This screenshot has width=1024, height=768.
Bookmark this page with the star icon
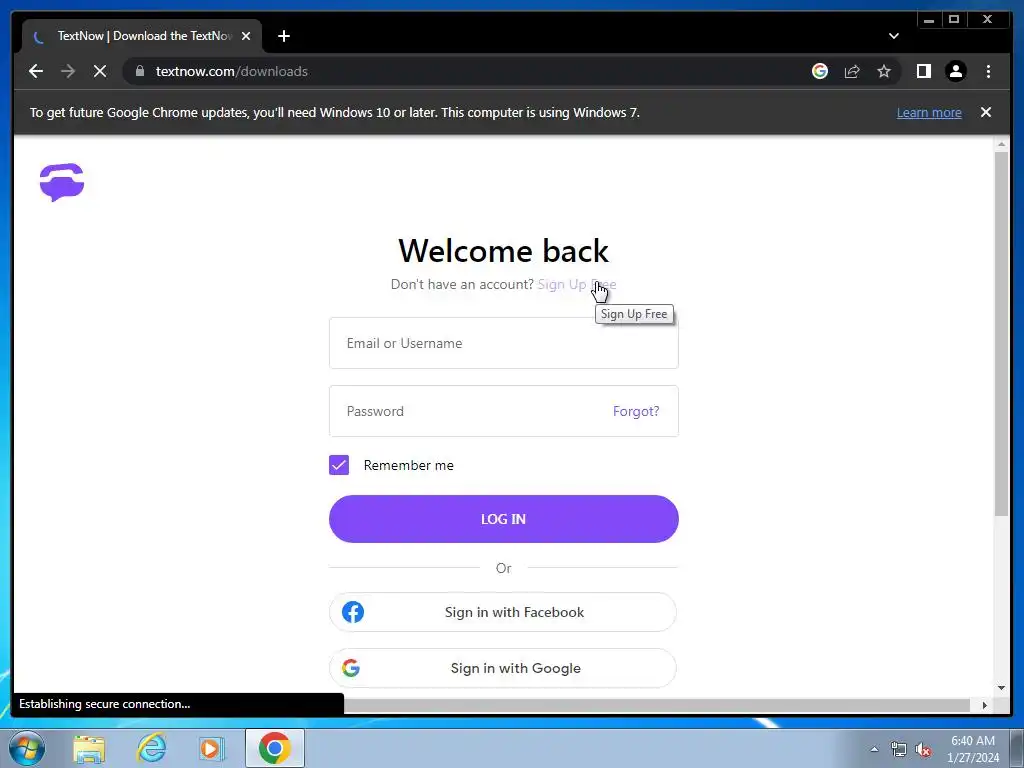point(884,71)
